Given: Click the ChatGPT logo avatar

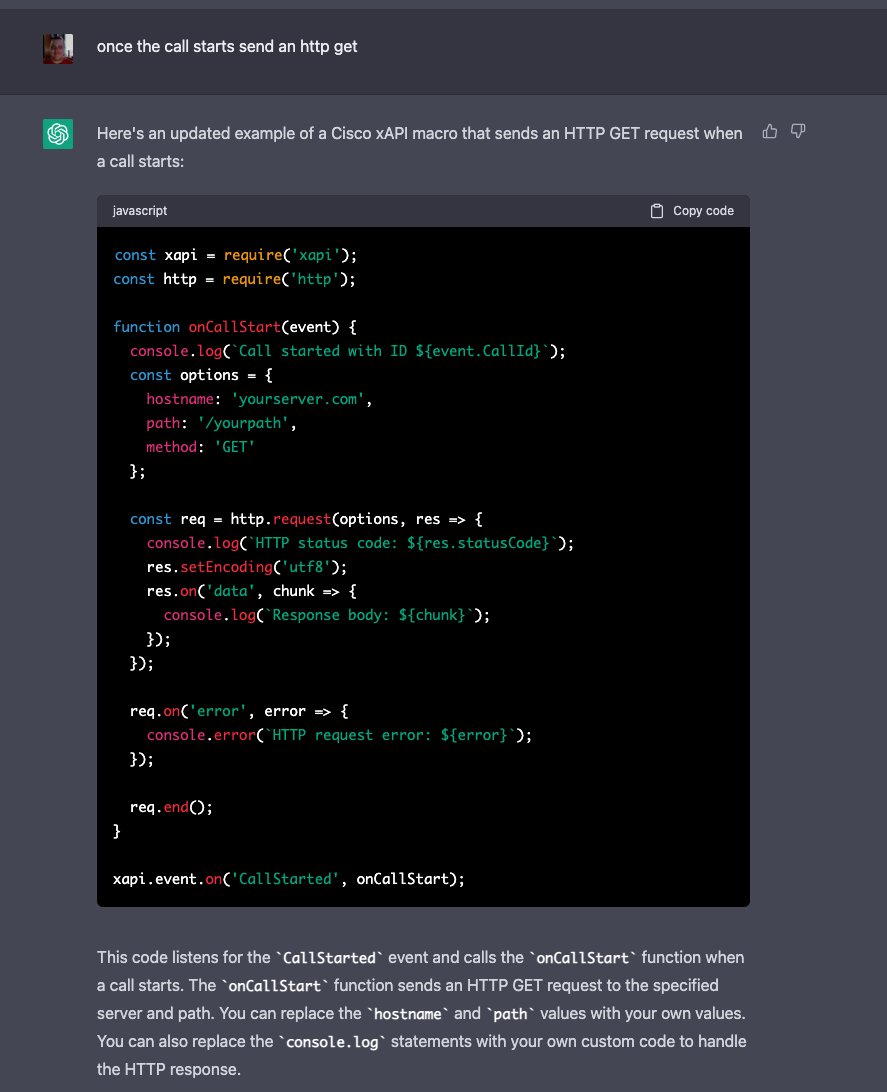Looking at the screenshot, I should coord(58,133).
